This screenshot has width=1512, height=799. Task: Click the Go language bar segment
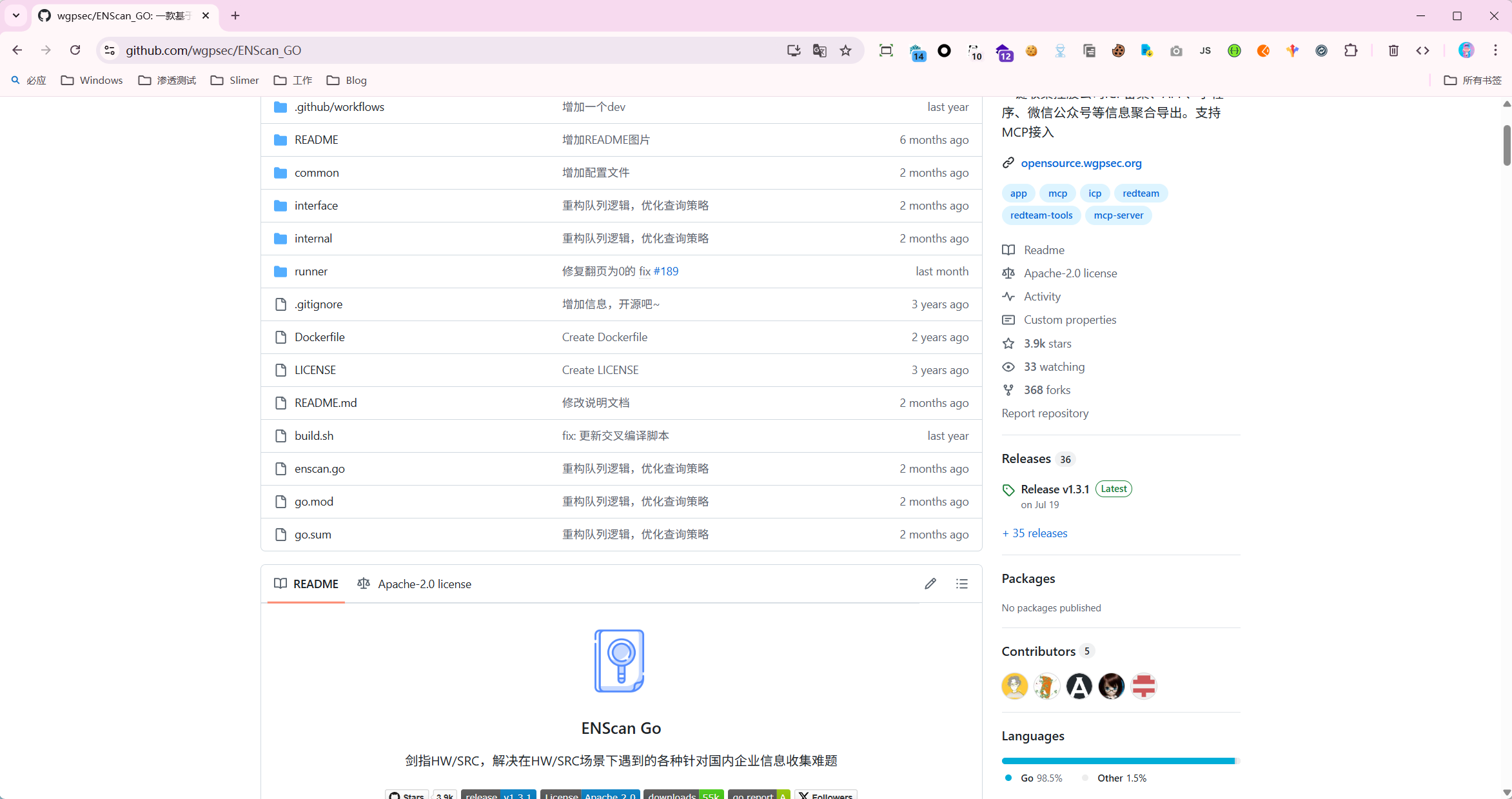click(x=1117, y=761)
